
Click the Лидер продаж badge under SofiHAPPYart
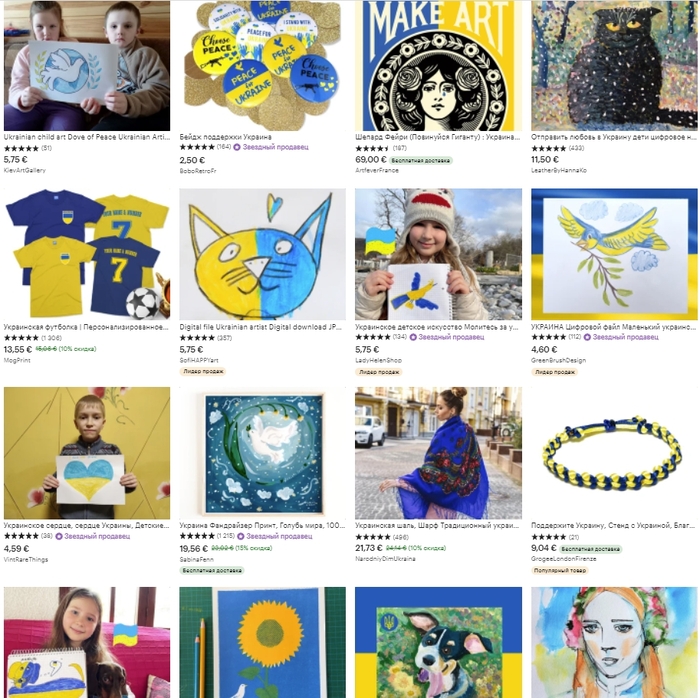click(203, 371)
